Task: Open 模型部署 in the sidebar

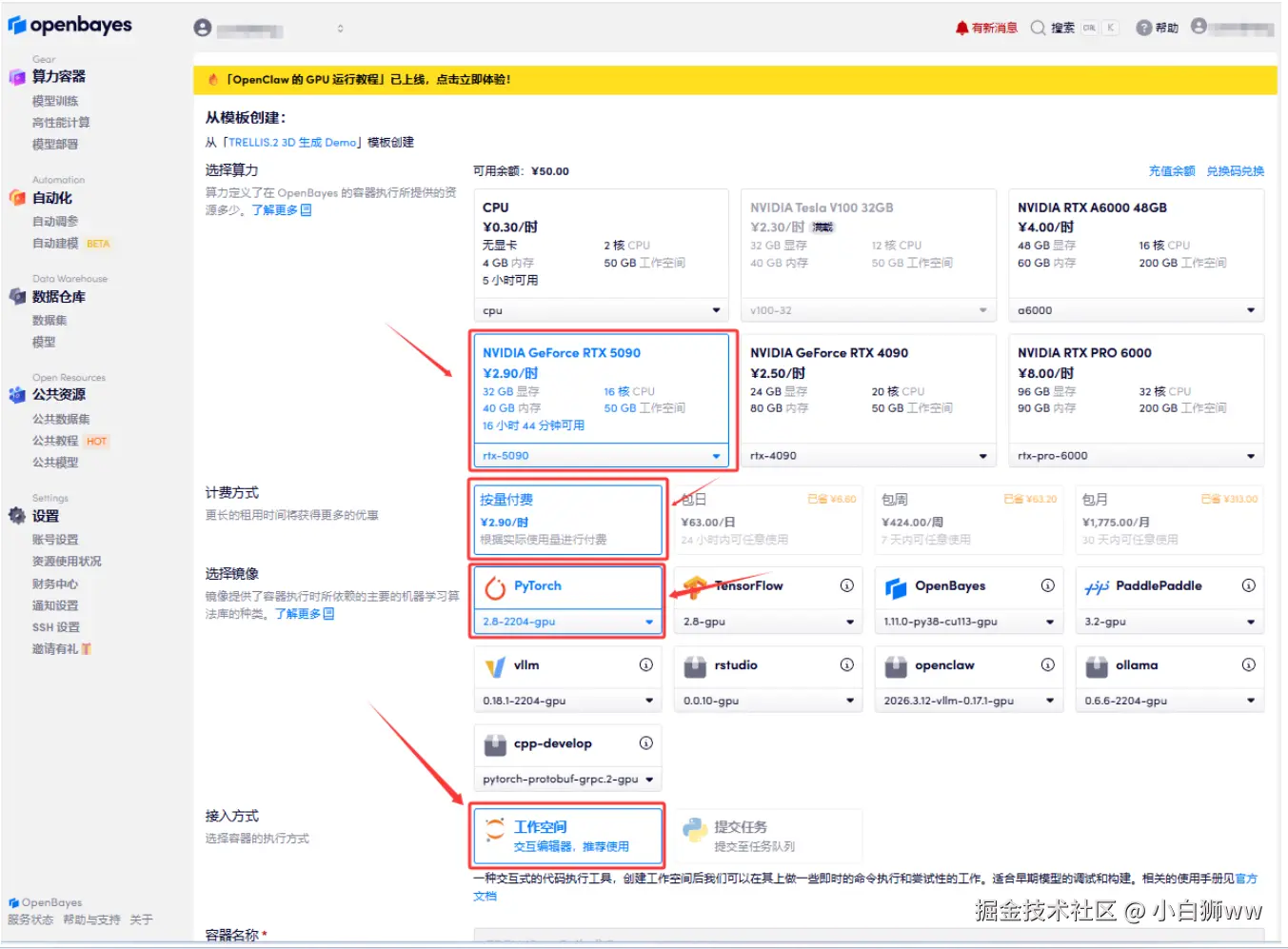Action: point(55,145)
